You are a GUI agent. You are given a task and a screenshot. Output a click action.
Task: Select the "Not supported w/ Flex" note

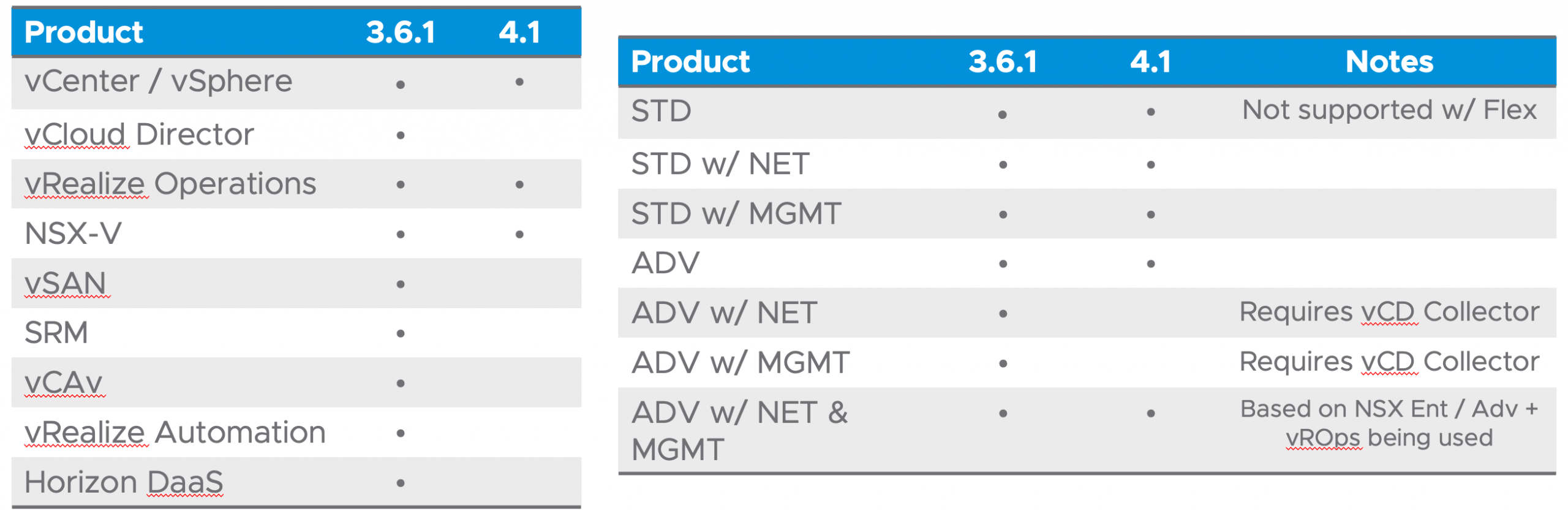[1389, 110]
